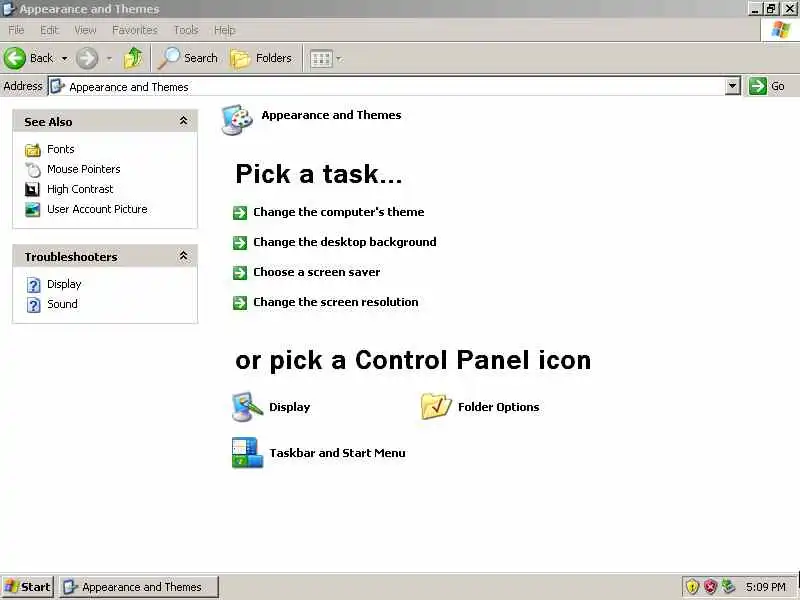Open the Sound troubleshooter link
Viewport: 800px width, 600px height.
coord(62,304)
